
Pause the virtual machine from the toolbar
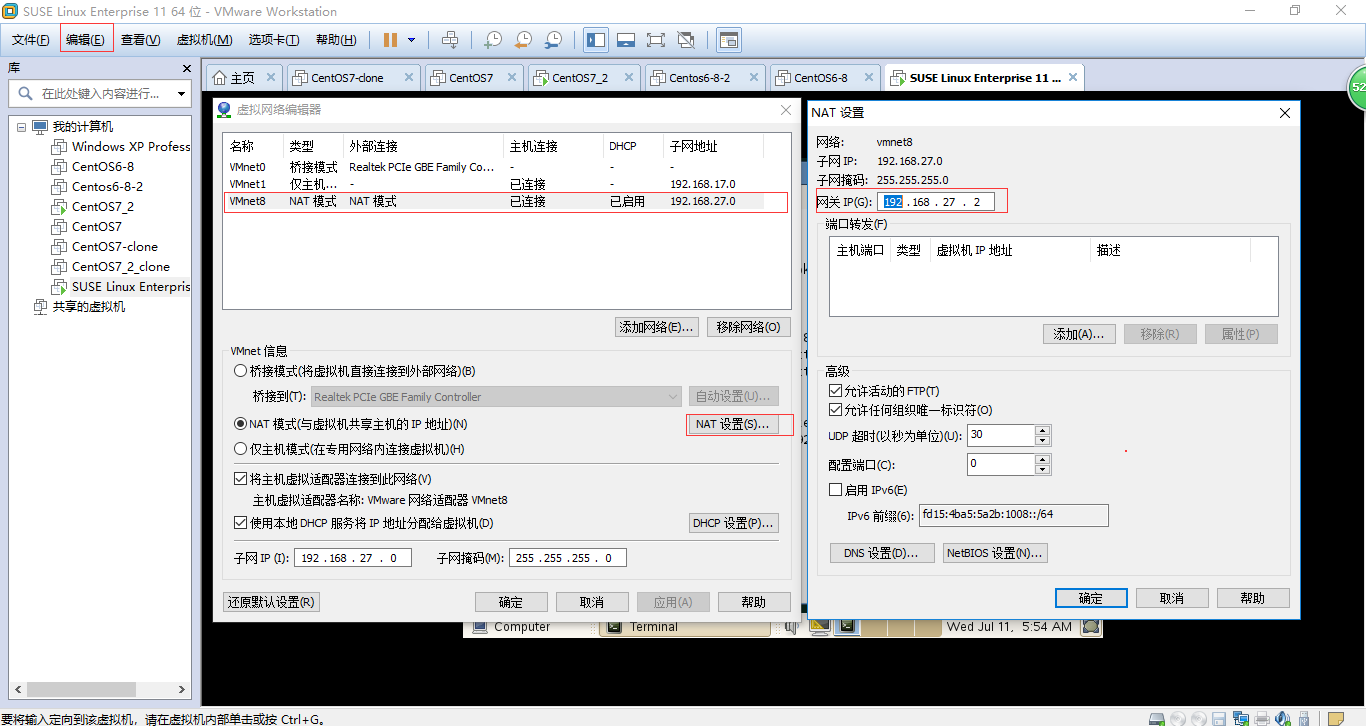[390, 40]
